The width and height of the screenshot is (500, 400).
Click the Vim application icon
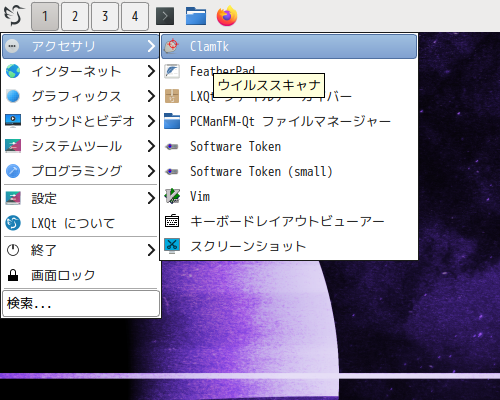point(172,196)
